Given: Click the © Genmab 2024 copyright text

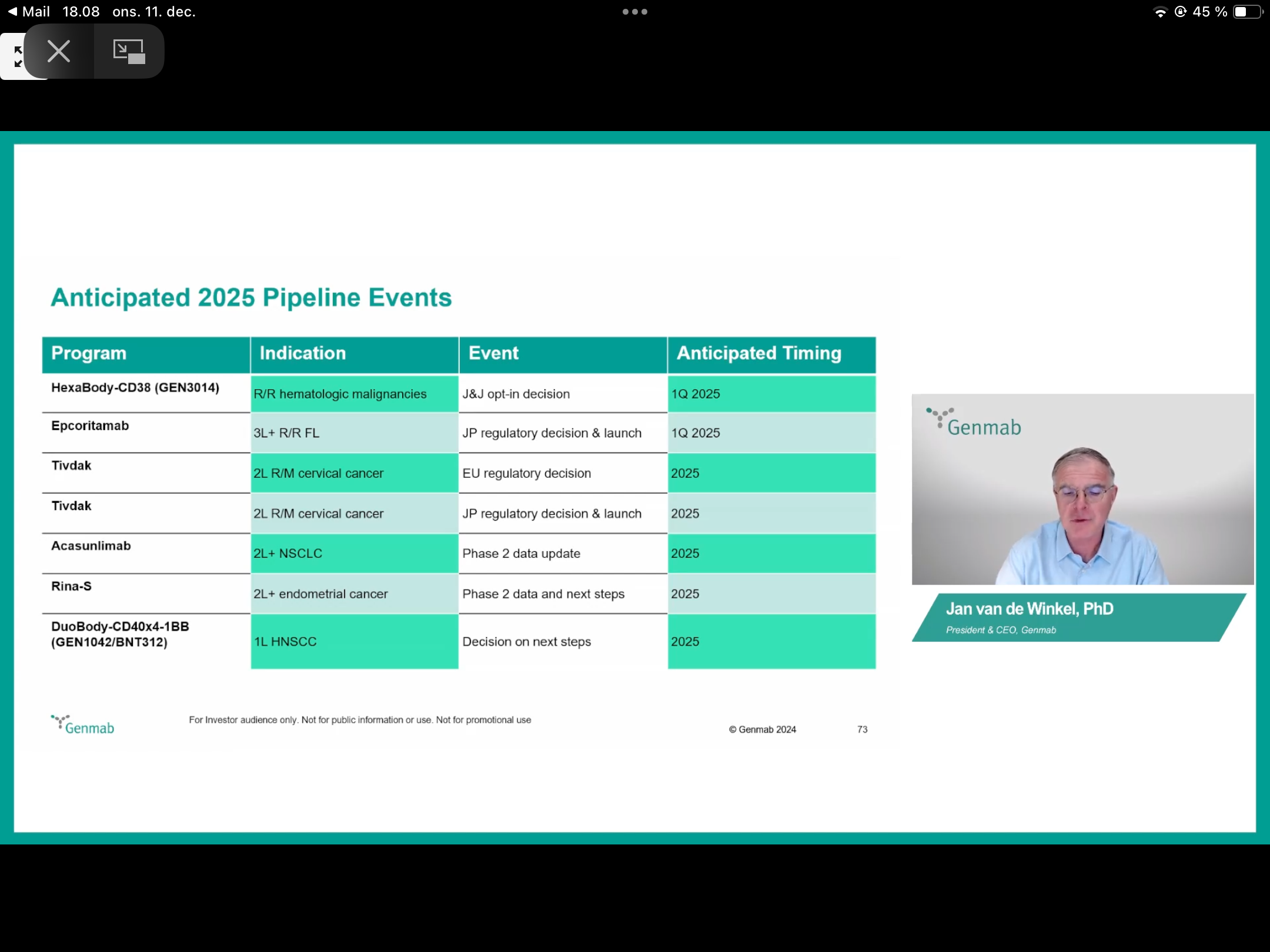Looking at the screenshot, I should point(763,729).
